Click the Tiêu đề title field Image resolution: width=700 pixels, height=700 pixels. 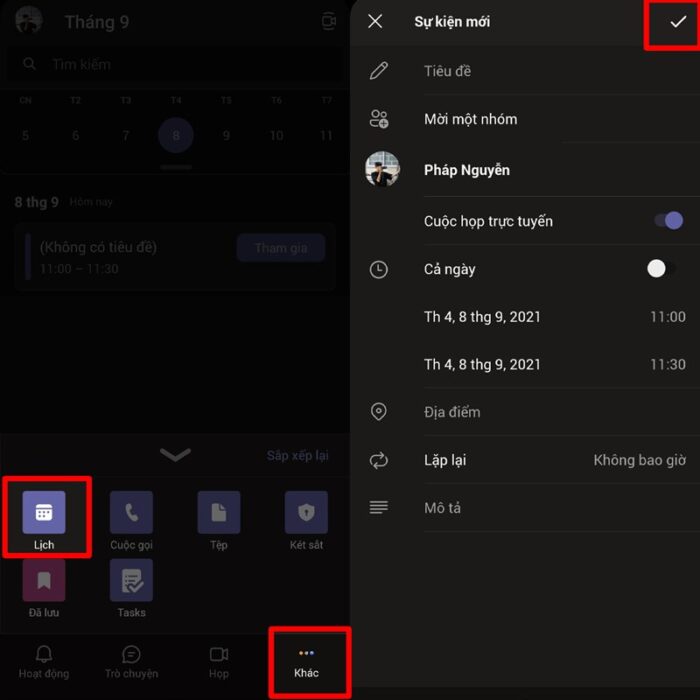tap(562, 71)
